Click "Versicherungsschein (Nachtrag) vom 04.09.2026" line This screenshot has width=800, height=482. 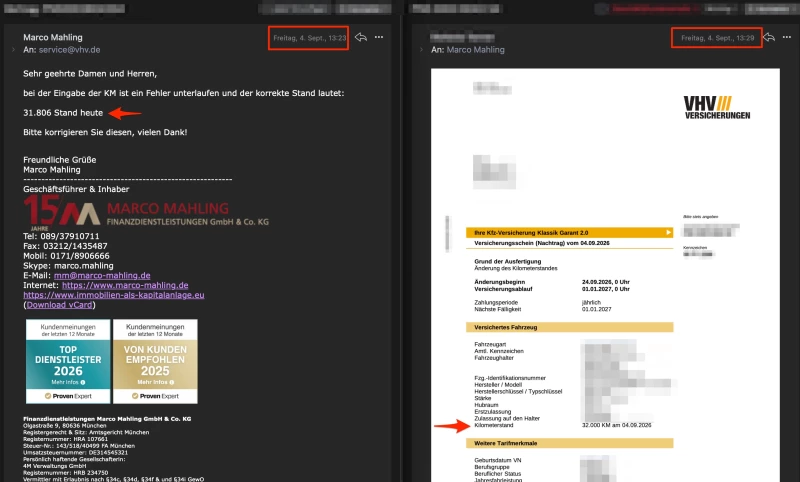(x=542, y=243)
